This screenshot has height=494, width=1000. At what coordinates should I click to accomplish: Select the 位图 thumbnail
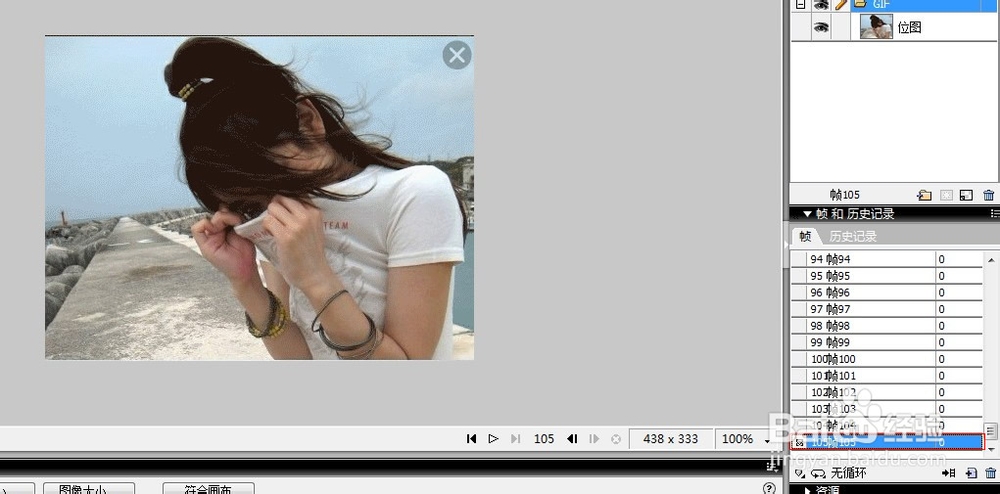tap(876, 27)
